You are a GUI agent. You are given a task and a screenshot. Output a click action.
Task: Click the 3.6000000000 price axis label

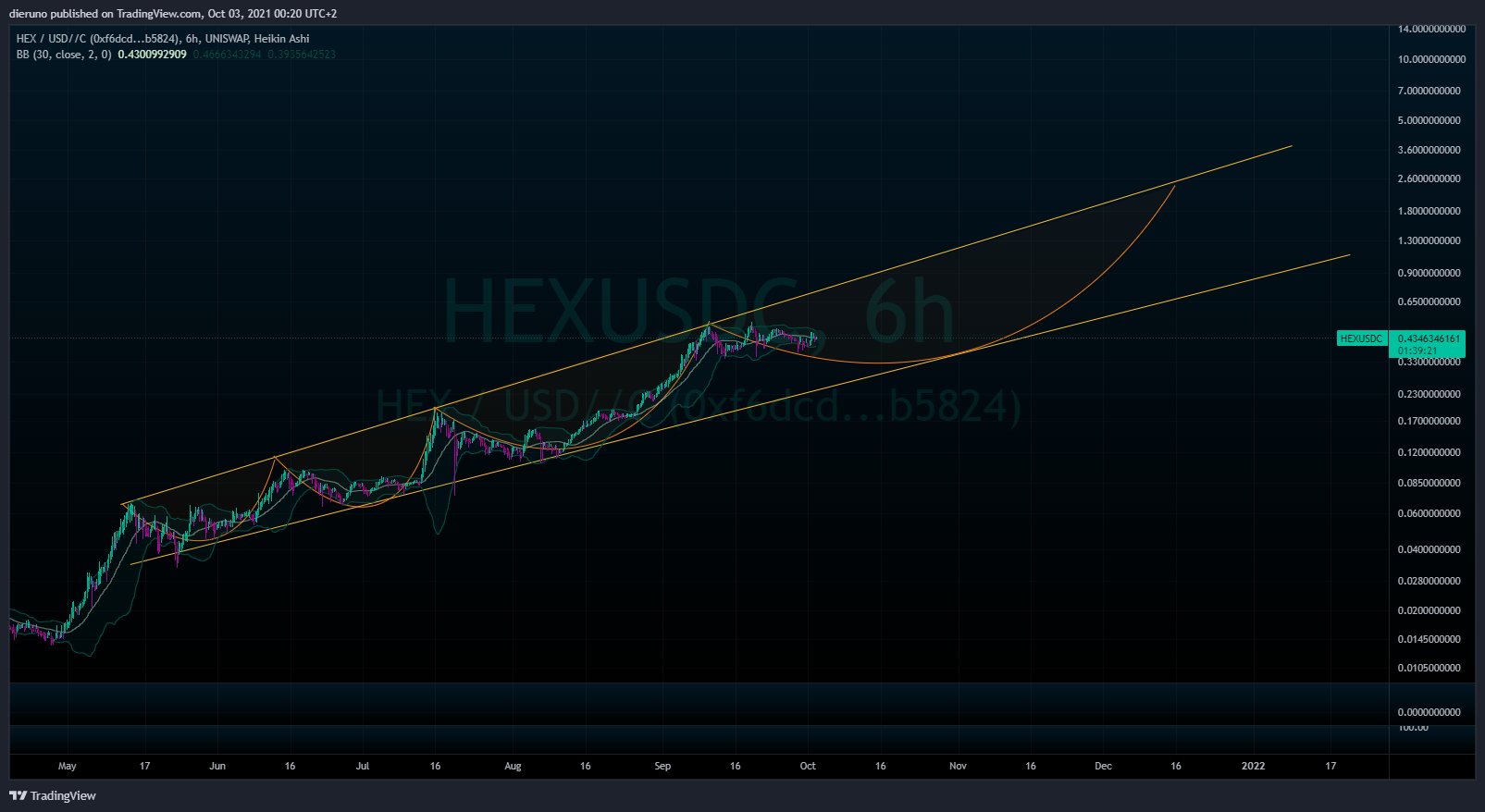(1429, 150)
